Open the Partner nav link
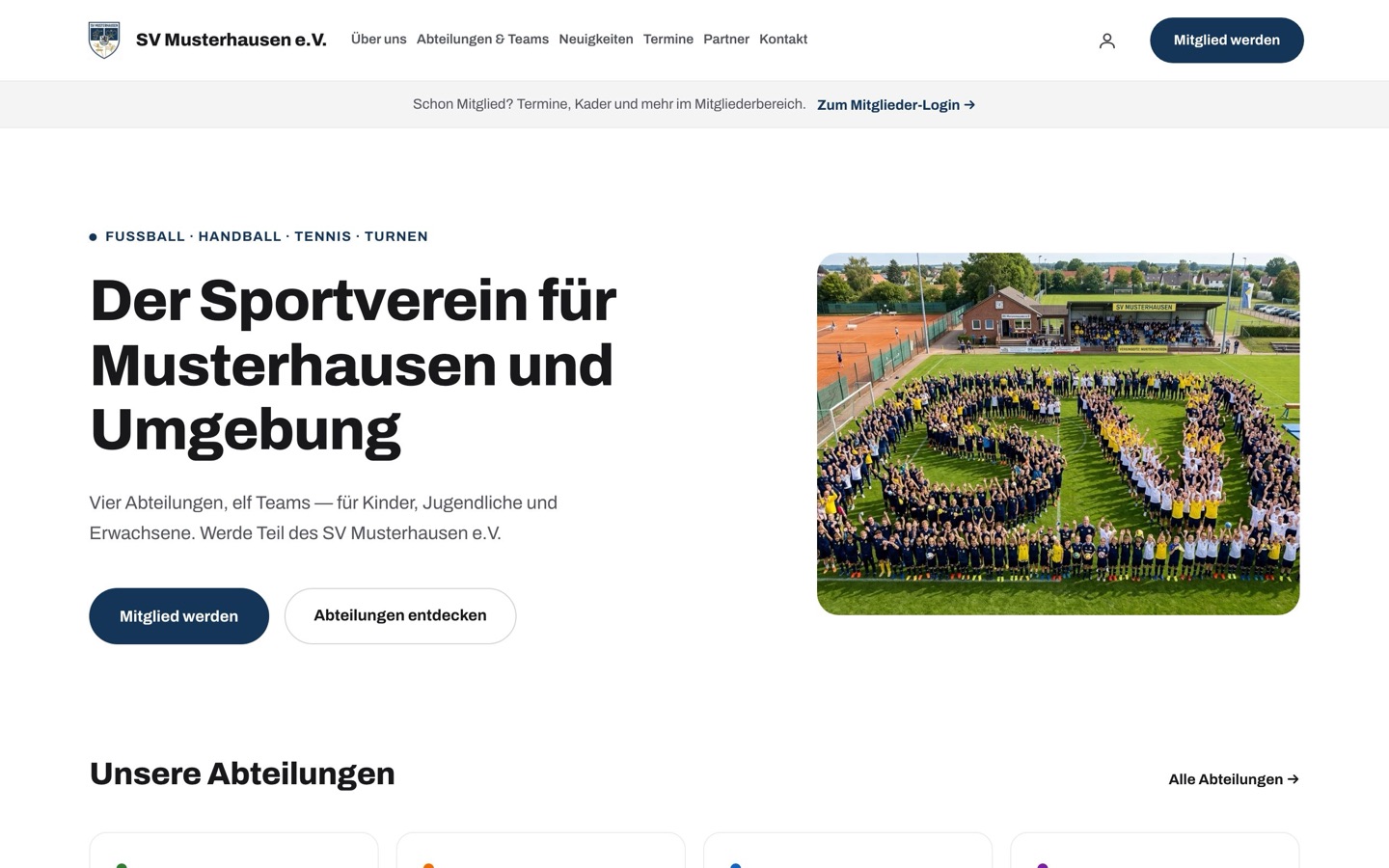This screenshot has height=868, width=1389. 726,40
